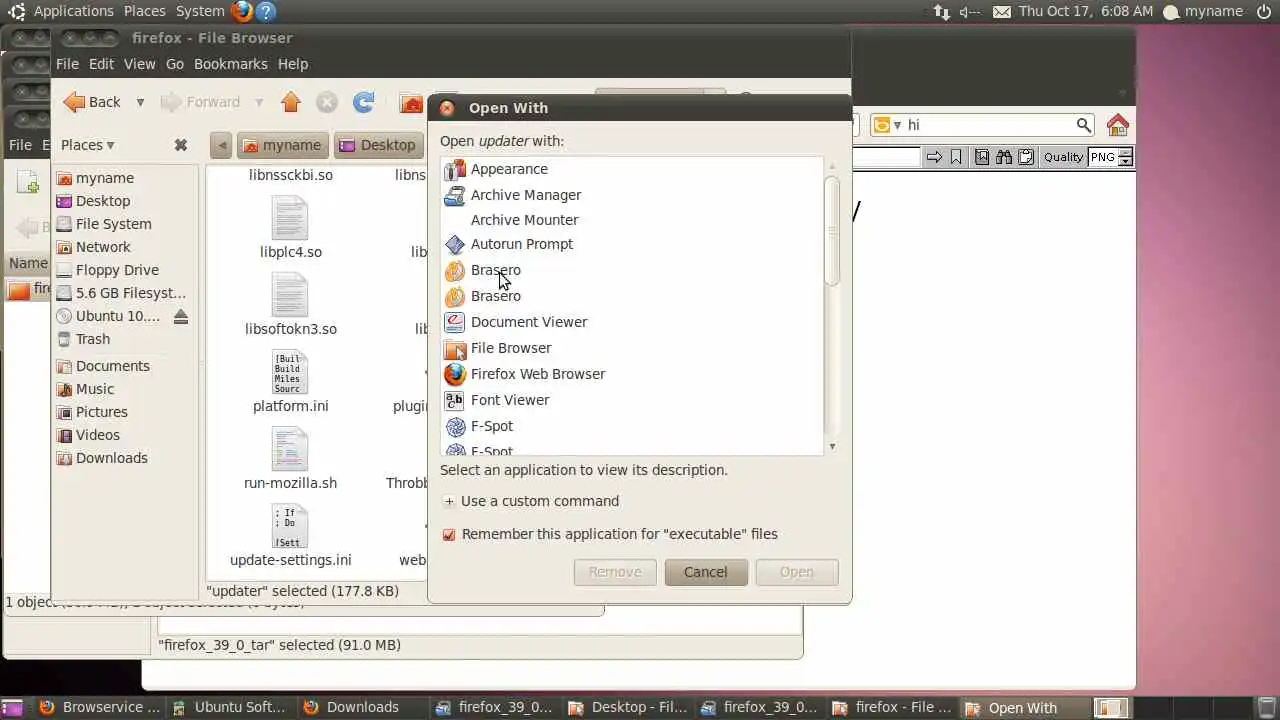The width and height of the screenshot is (1280, 720).
Task: Select the platform.ini file
Action: coord(290,382)
